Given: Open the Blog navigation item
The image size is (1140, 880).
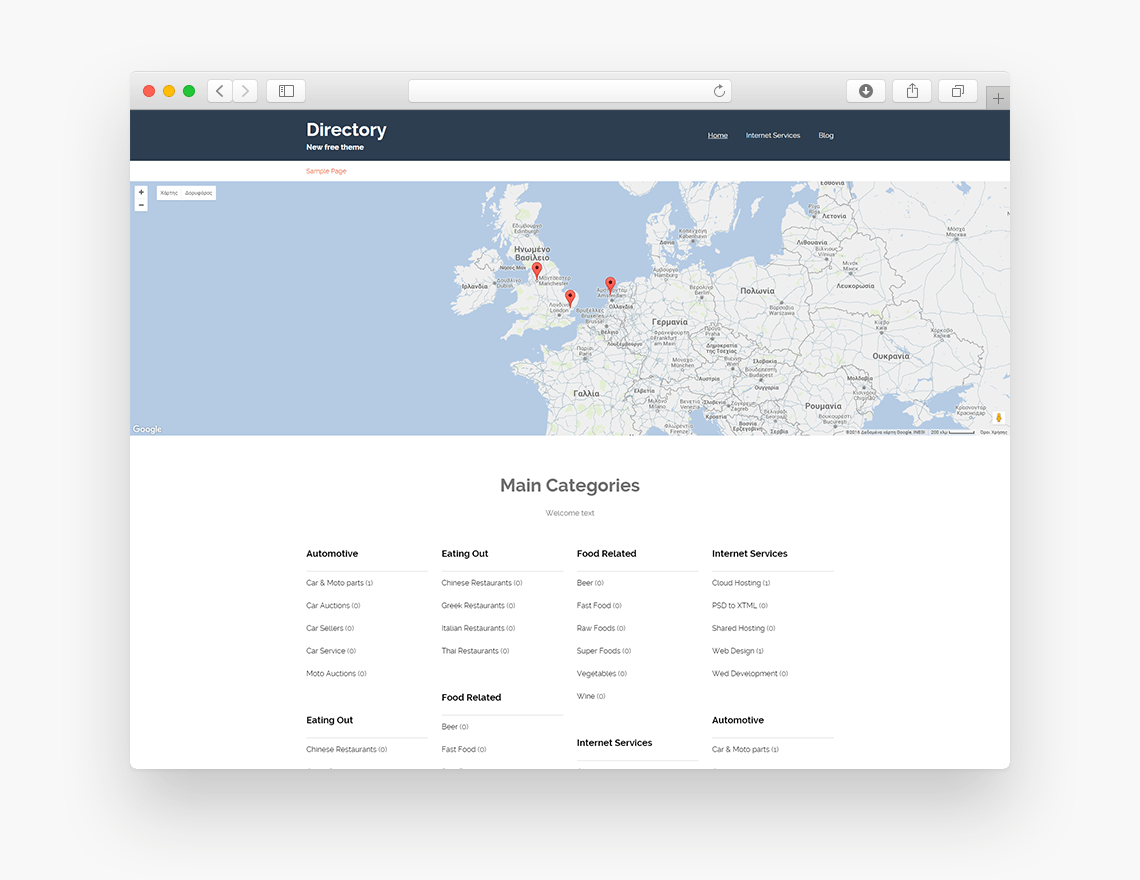Looking at the screenshot, I should (825, 135).
